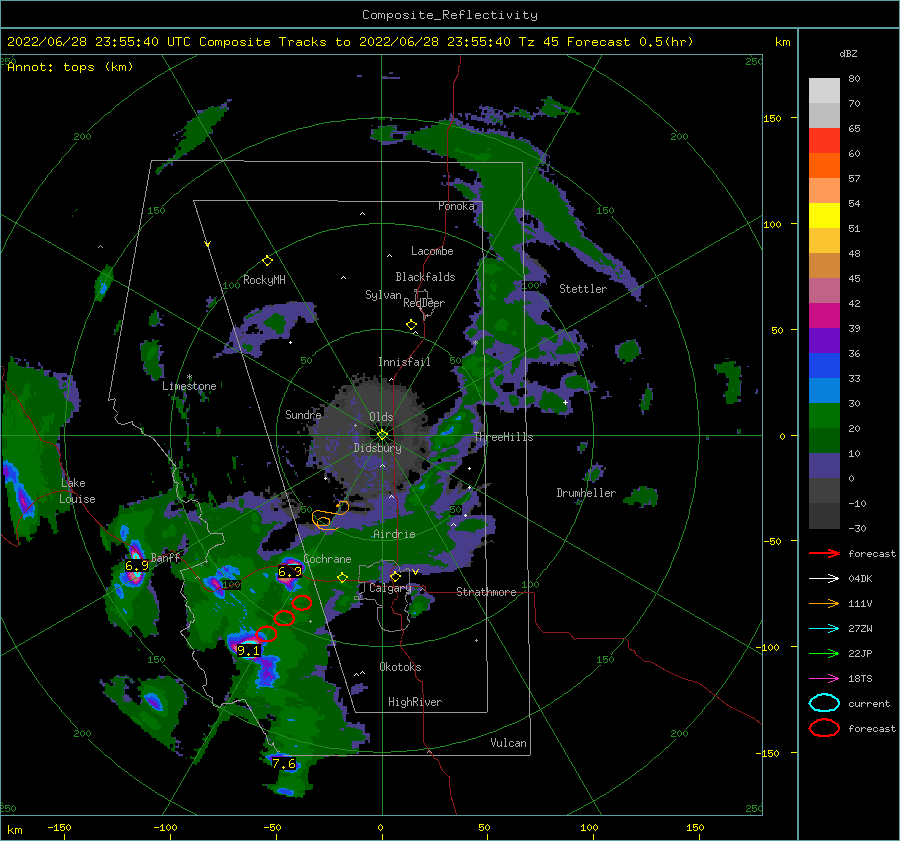Click the 'Annot: tops (km)' annotation text
Image resolution: width=900 pixels, height=841 pixels.
click(70, 67)
